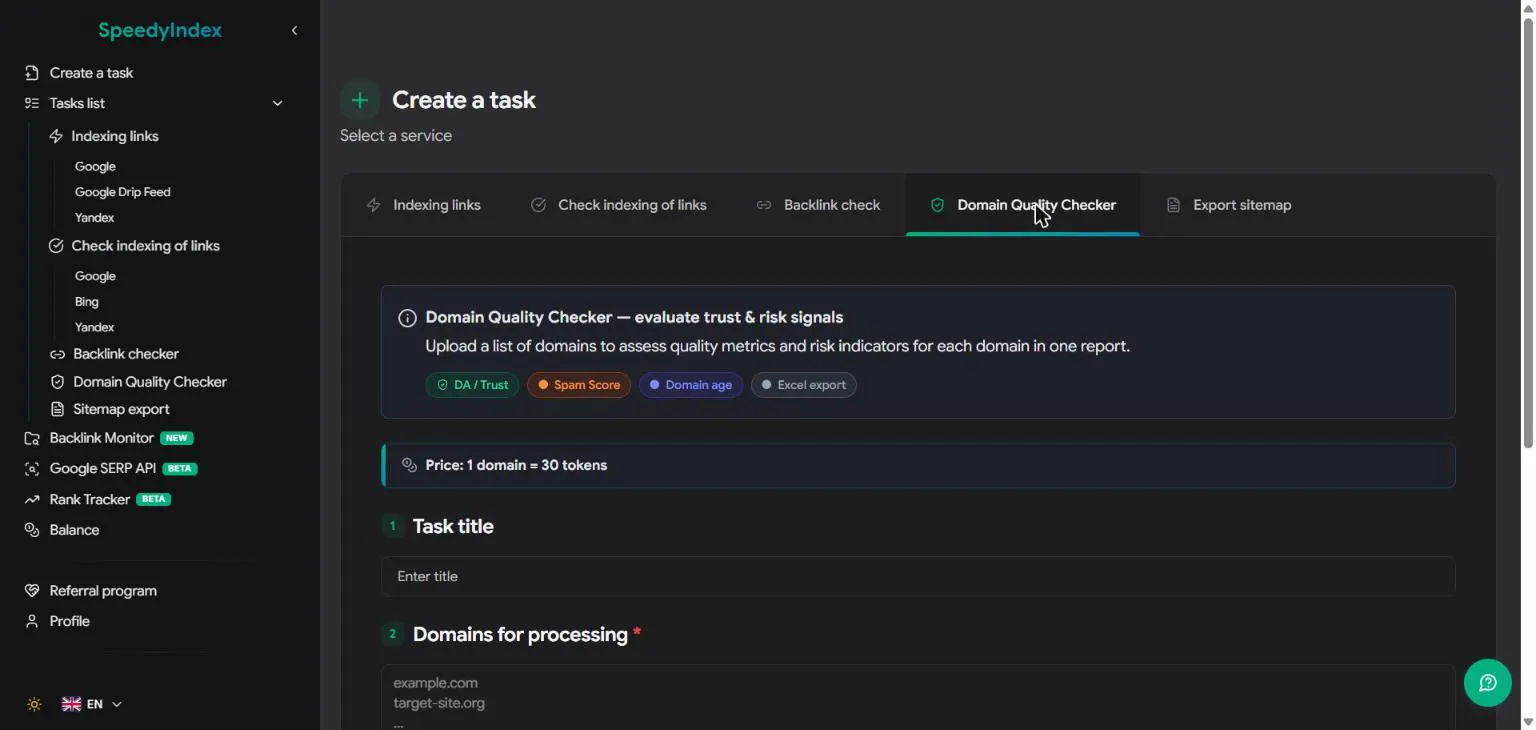This screenshot has width=1536, height=730.
Task: Open Google under Check indexing of links
Action: click(x=95, y=276)
